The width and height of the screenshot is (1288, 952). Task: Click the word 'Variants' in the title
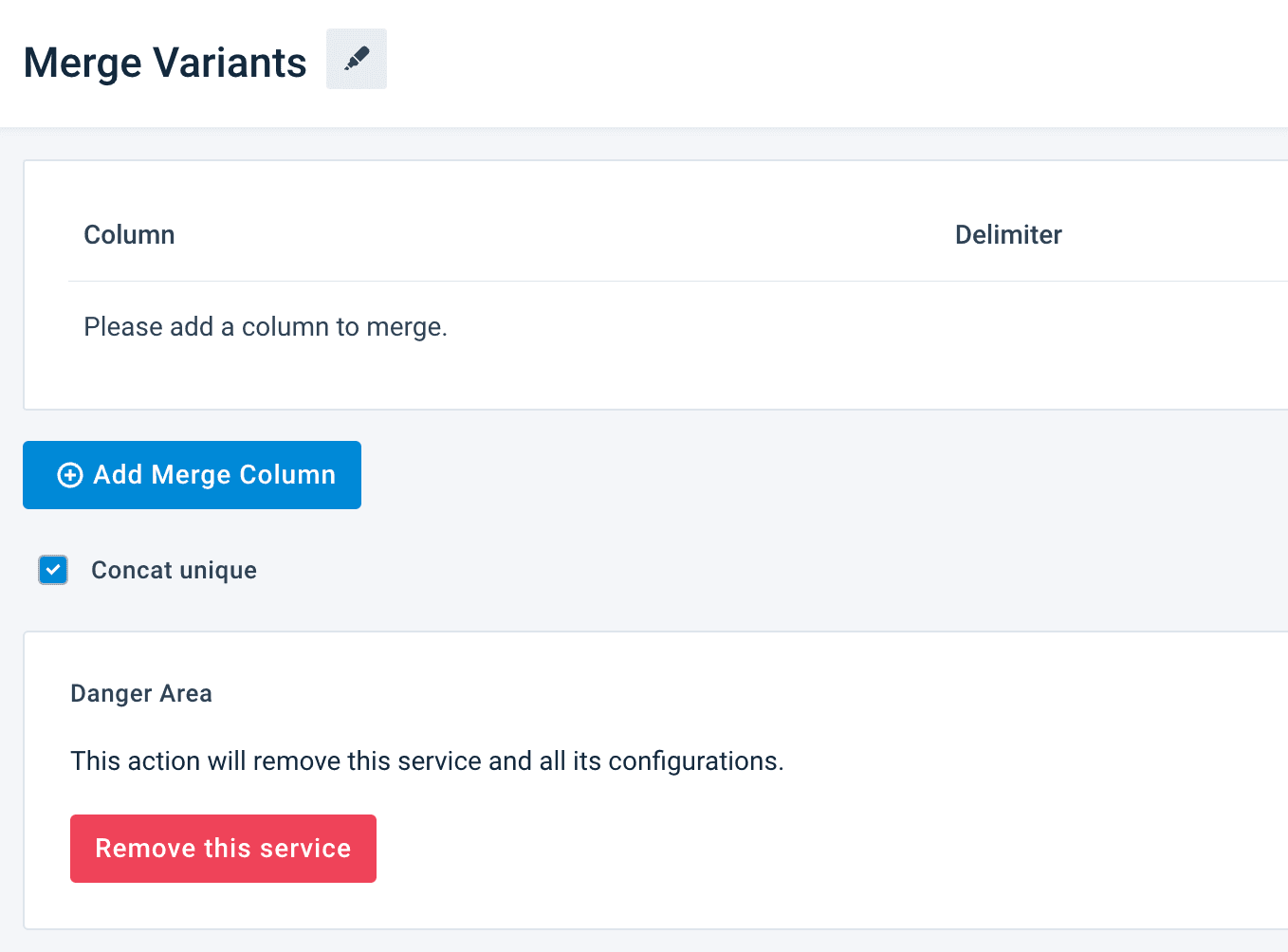coord(230,63)
